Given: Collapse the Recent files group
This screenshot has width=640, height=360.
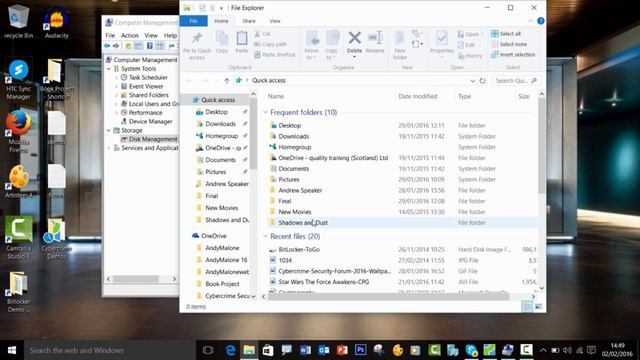Looking at the screenshot, I should pos(265,236).
